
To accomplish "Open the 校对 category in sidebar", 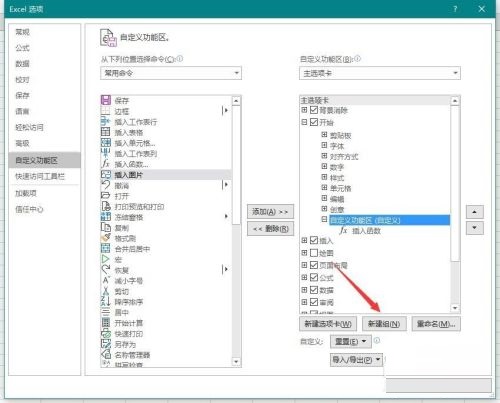I will tap(44, 80).
